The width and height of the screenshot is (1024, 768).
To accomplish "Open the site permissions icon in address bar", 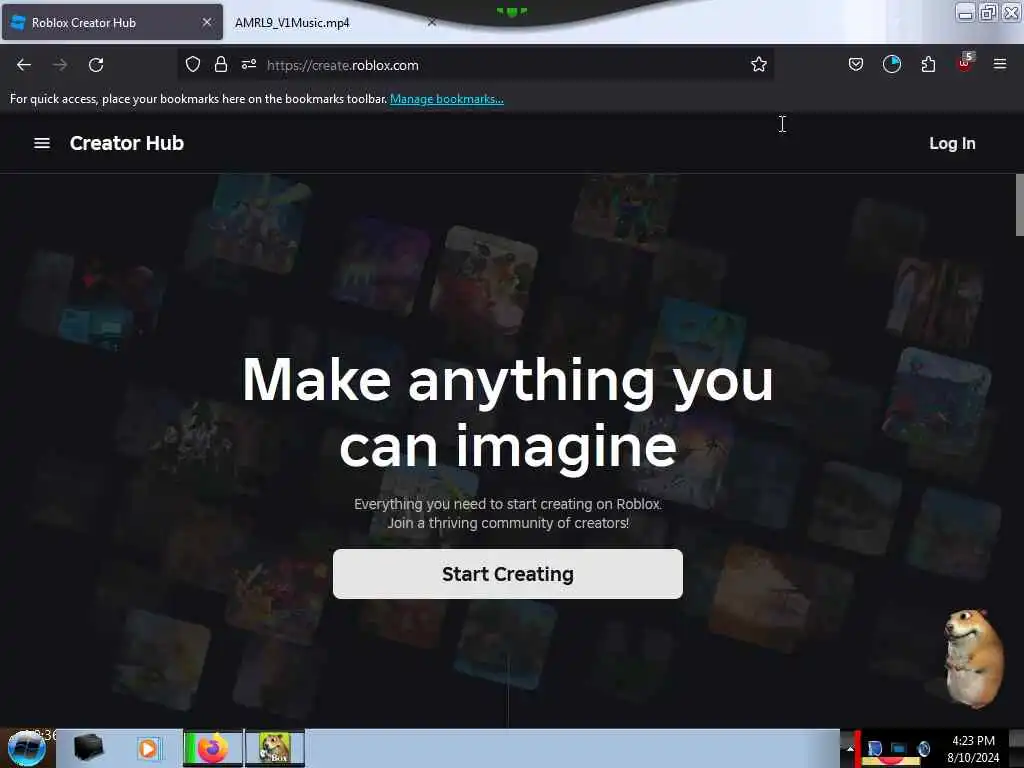I will click(249, 64).
